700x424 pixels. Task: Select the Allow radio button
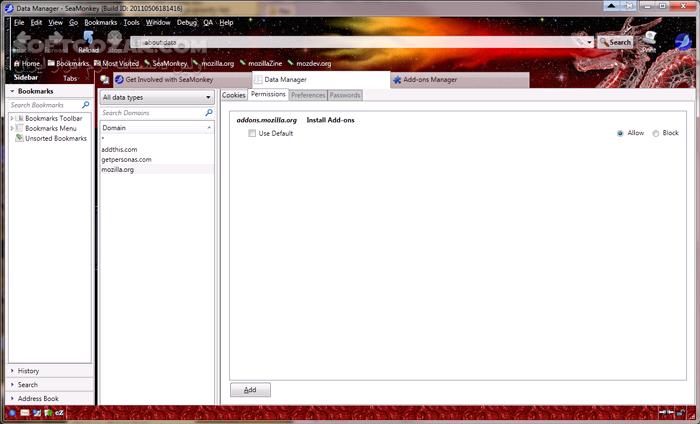(x=621, y=133)
